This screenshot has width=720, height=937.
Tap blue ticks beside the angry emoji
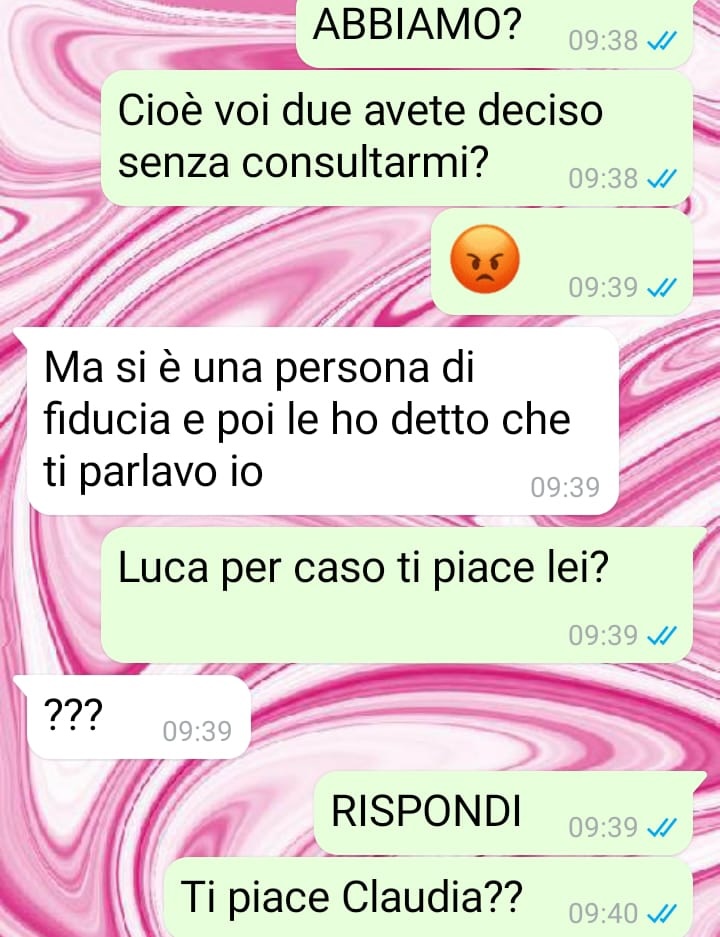[x=662, y=288]
